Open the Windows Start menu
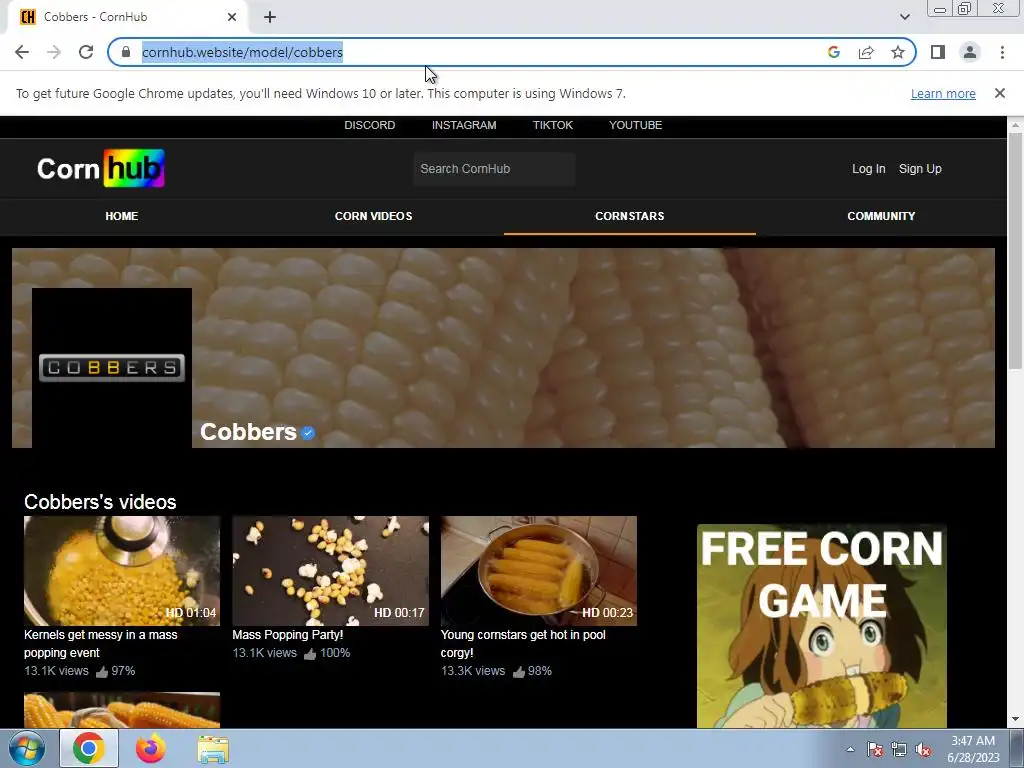Screen dimensions: 1024x768 [x=26, y=748]
